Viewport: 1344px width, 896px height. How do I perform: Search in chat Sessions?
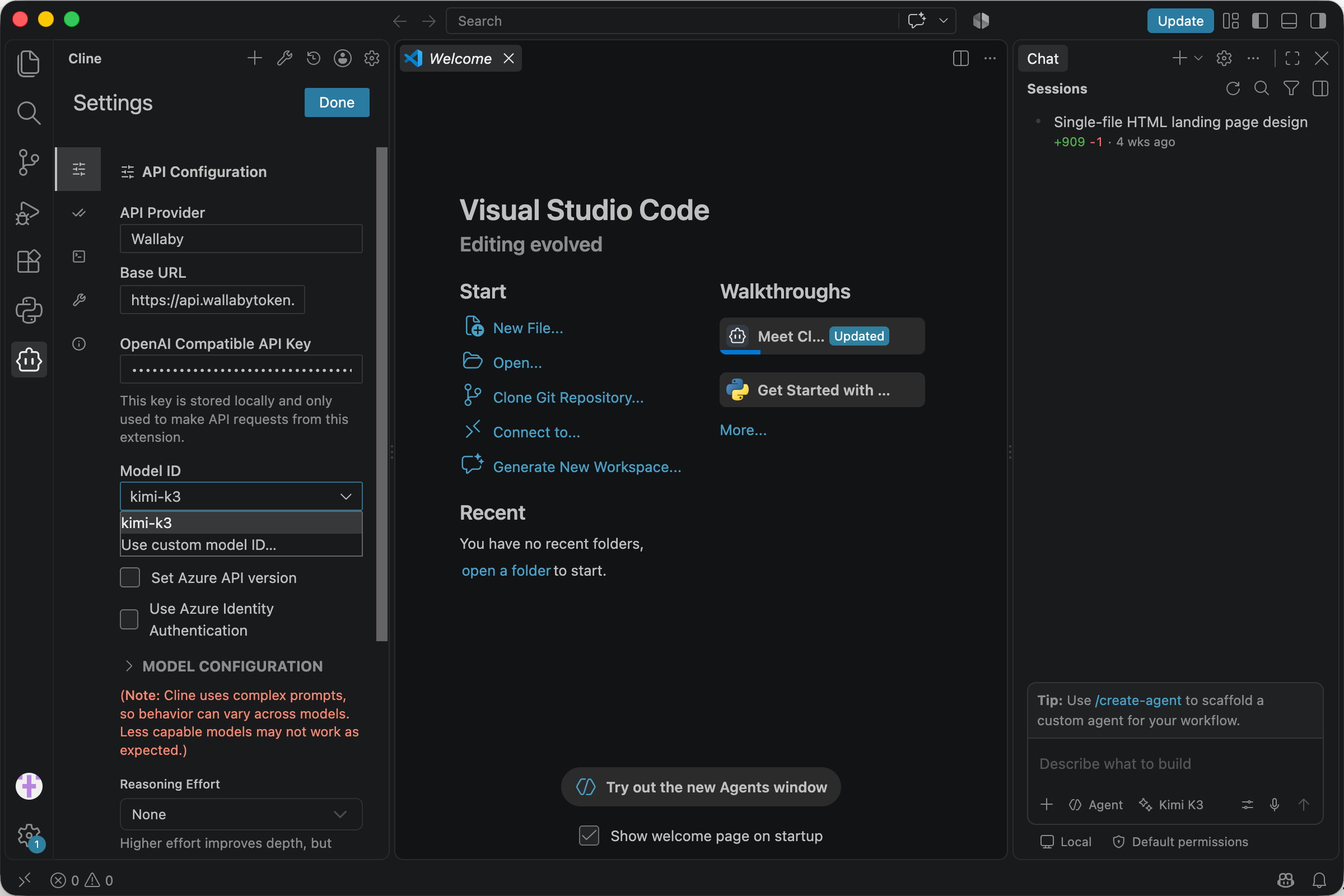1262,88
